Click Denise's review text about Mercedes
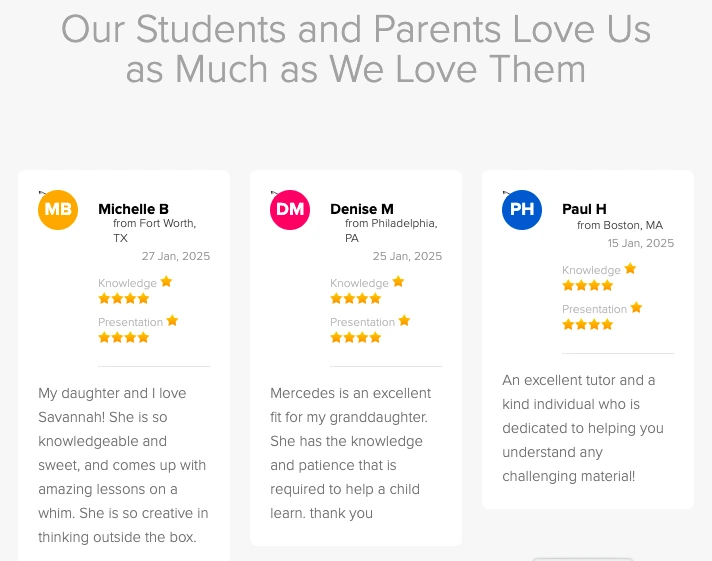This screenshot has height=561, width=712. (x=350, y=453)
